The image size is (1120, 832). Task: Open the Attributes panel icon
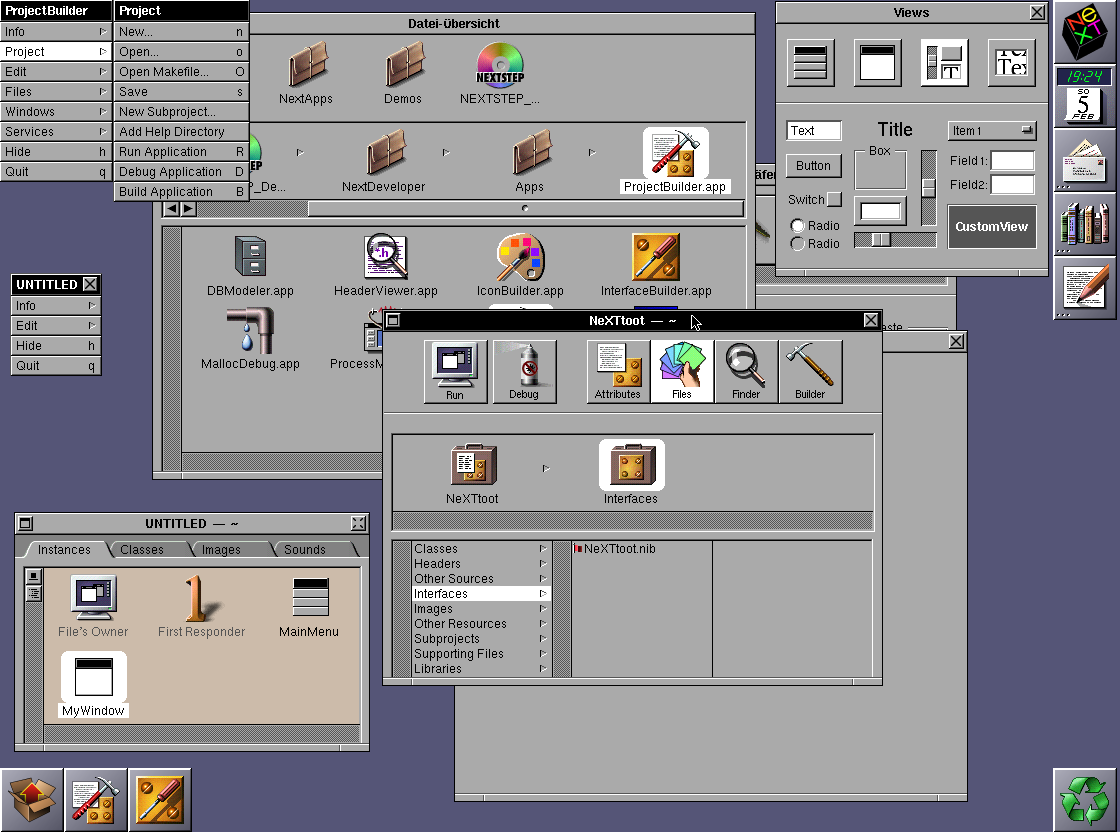618,372
